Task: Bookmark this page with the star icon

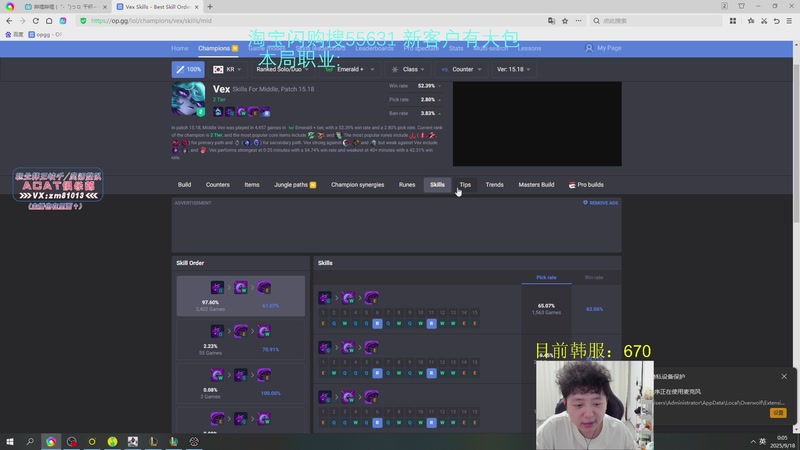Action: click(x=565, y=21)
